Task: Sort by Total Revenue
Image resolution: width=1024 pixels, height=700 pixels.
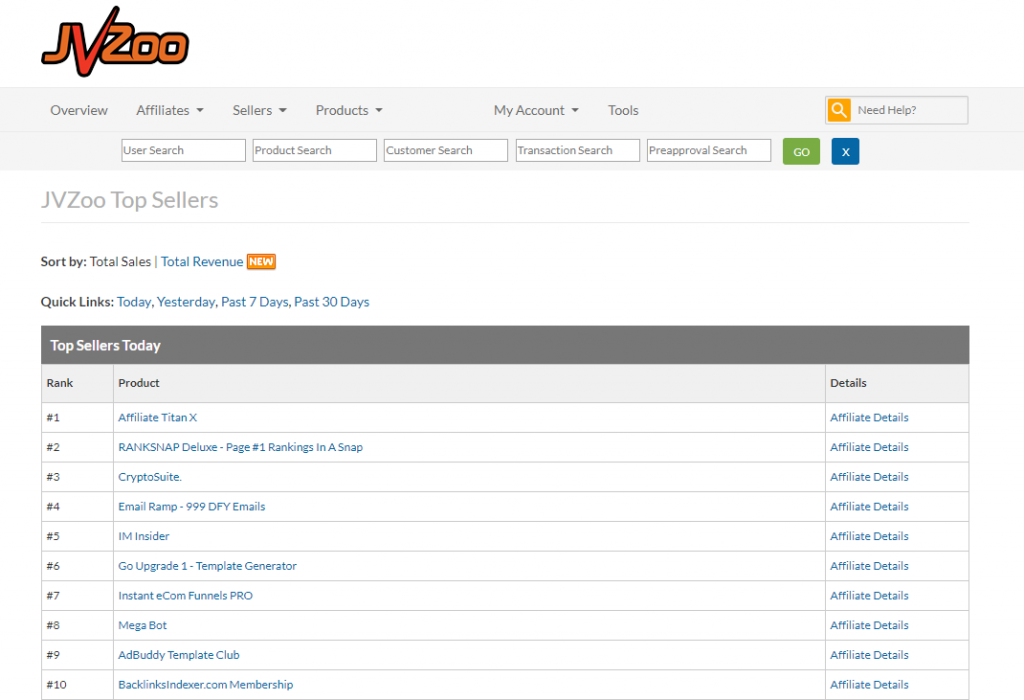Action: coord(202,261)
